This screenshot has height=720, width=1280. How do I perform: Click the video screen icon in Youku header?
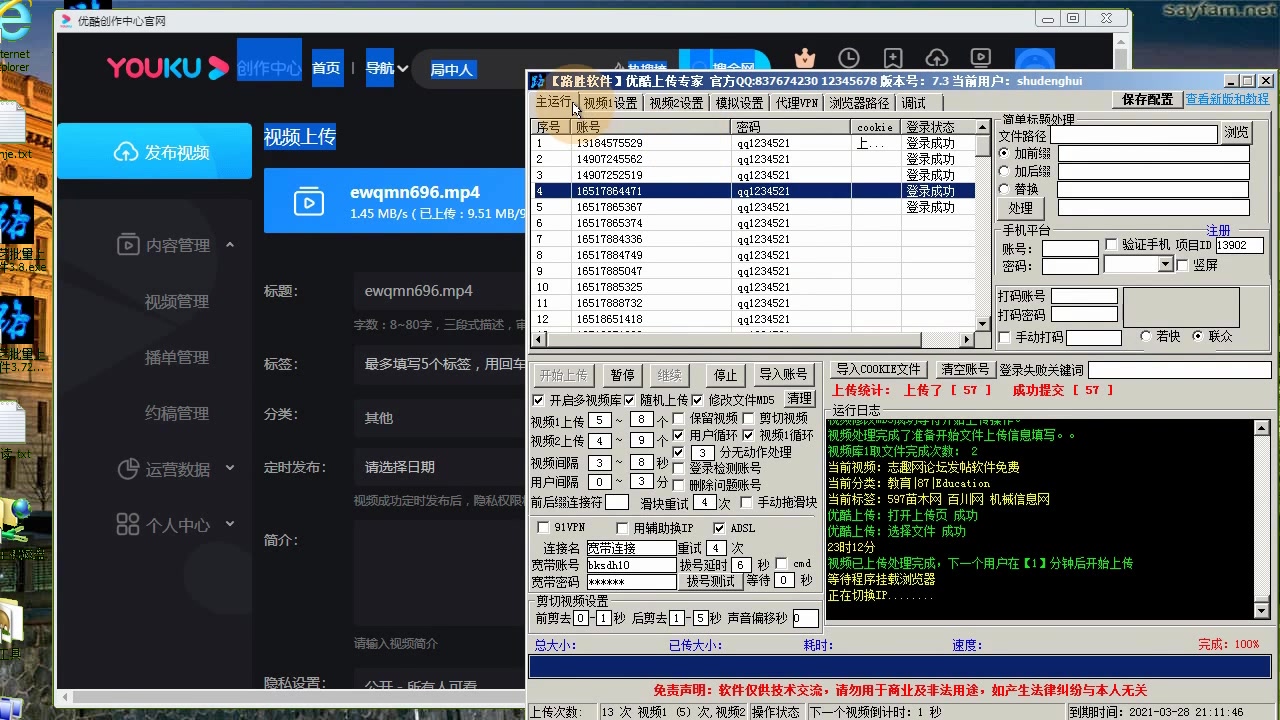click(x=981, y=59)
